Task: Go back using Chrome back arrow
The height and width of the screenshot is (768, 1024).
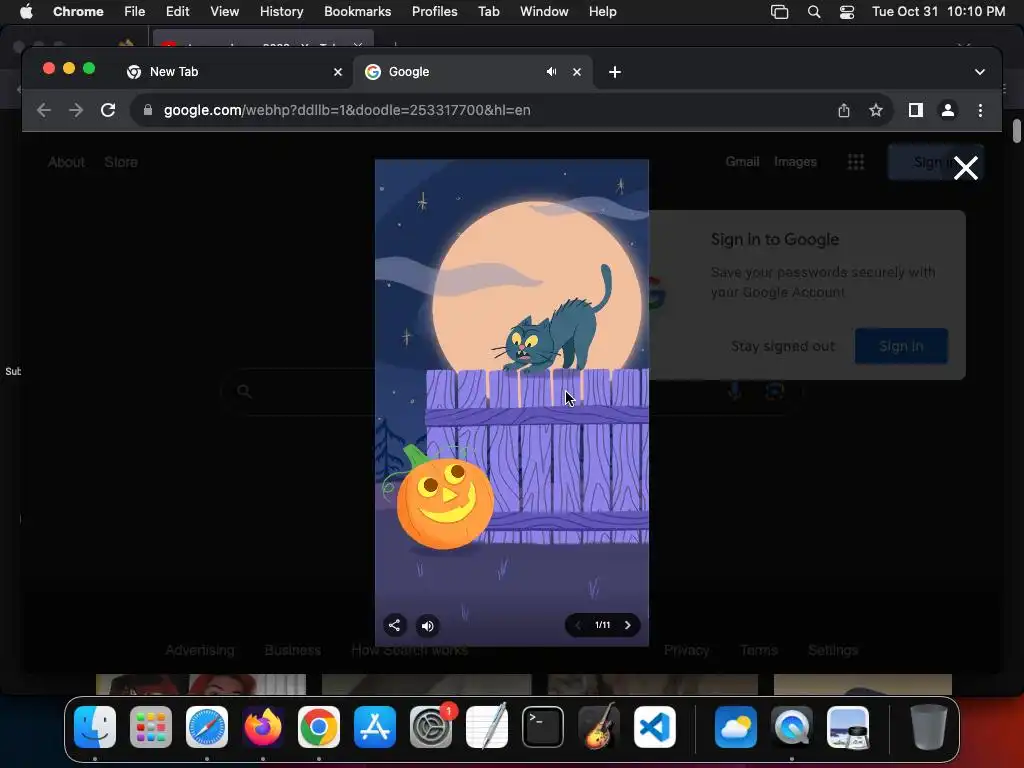Action: click(44, 110)
